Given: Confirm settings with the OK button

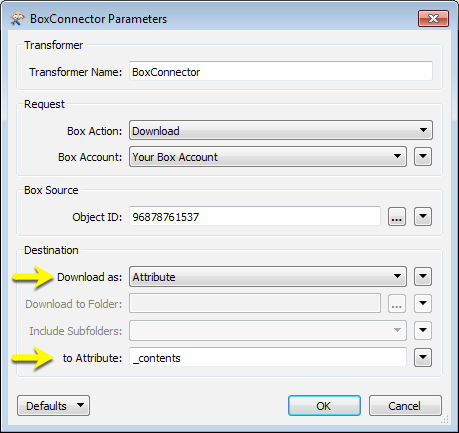Looking at the screenshot, I should coord(324,406).
